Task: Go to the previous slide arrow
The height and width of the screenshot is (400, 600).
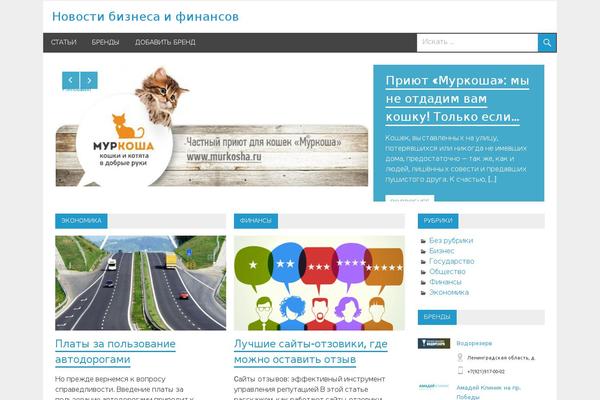Action: (x=70, y=80)
